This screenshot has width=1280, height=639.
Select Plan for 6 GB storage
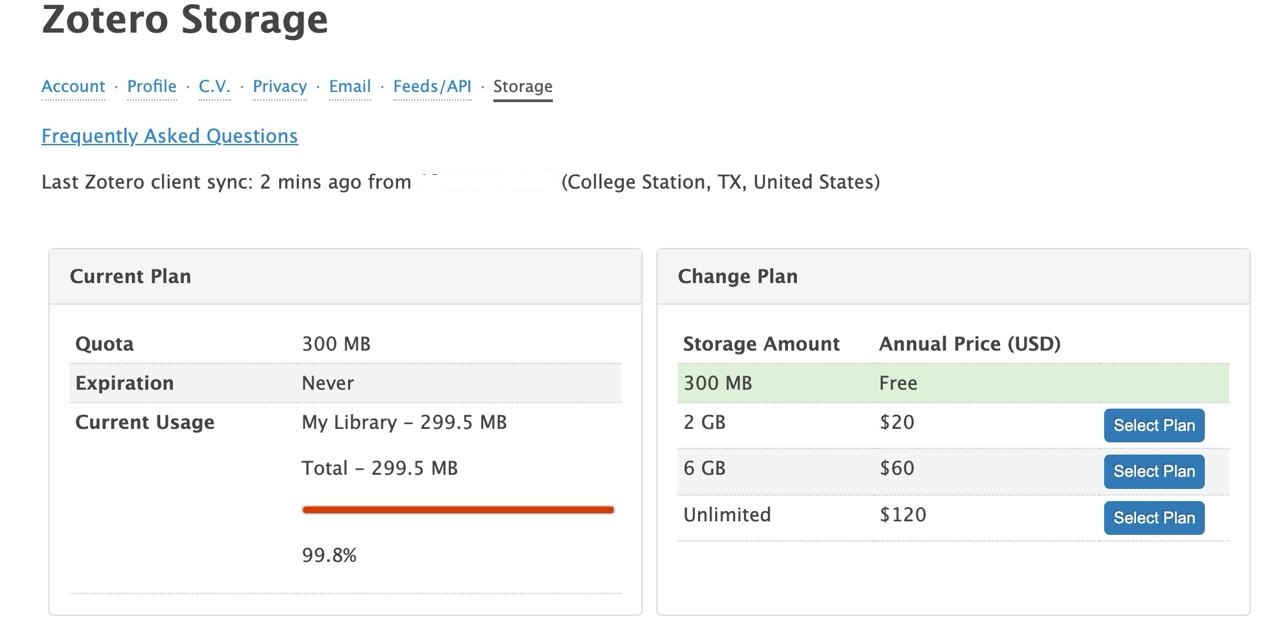pyautogui.click(x=1154, y=471)
